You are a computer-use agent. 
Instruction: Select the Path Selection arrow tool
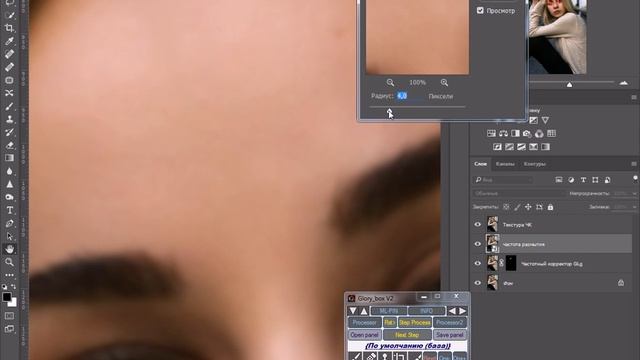9,236
